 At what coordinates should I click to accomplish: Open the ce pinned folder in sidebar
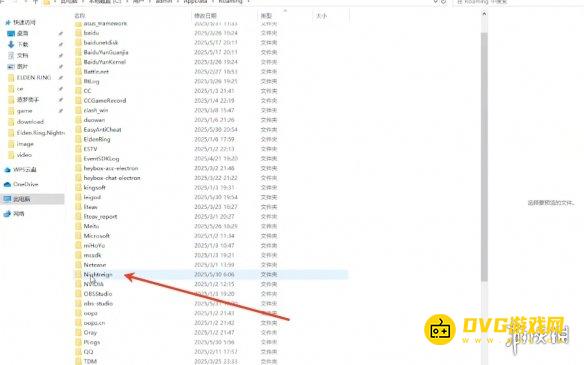(x=16, y=89)
